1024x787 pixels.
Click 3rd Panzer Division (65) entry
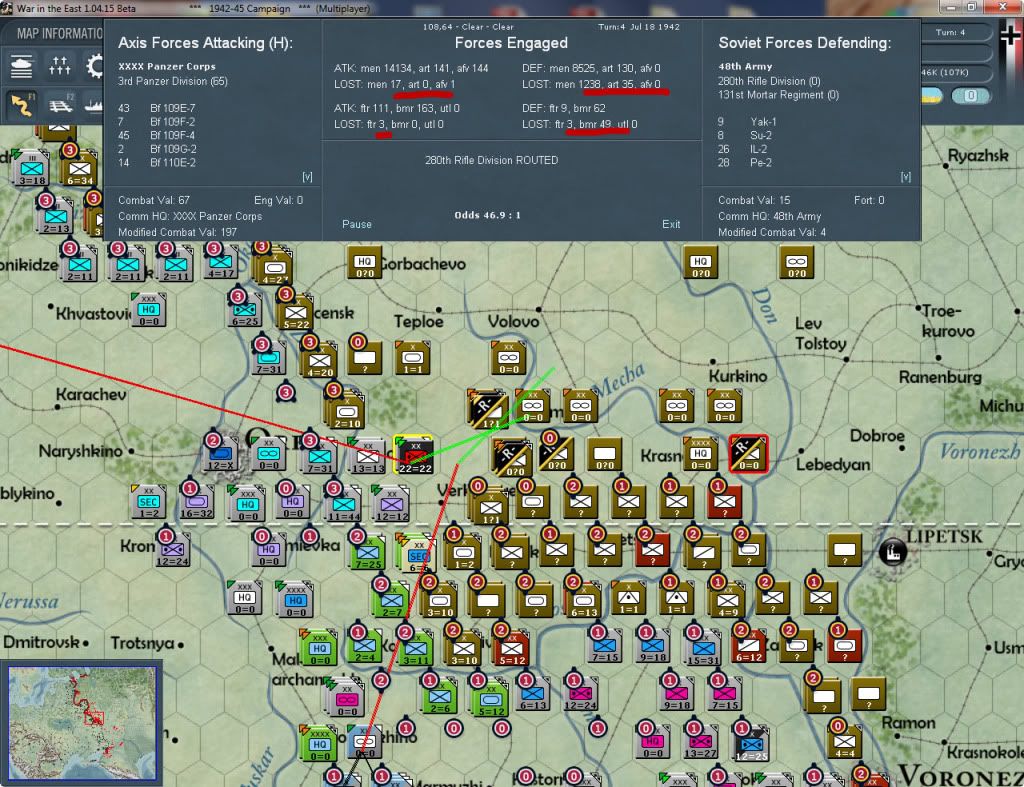click(172, 81)
